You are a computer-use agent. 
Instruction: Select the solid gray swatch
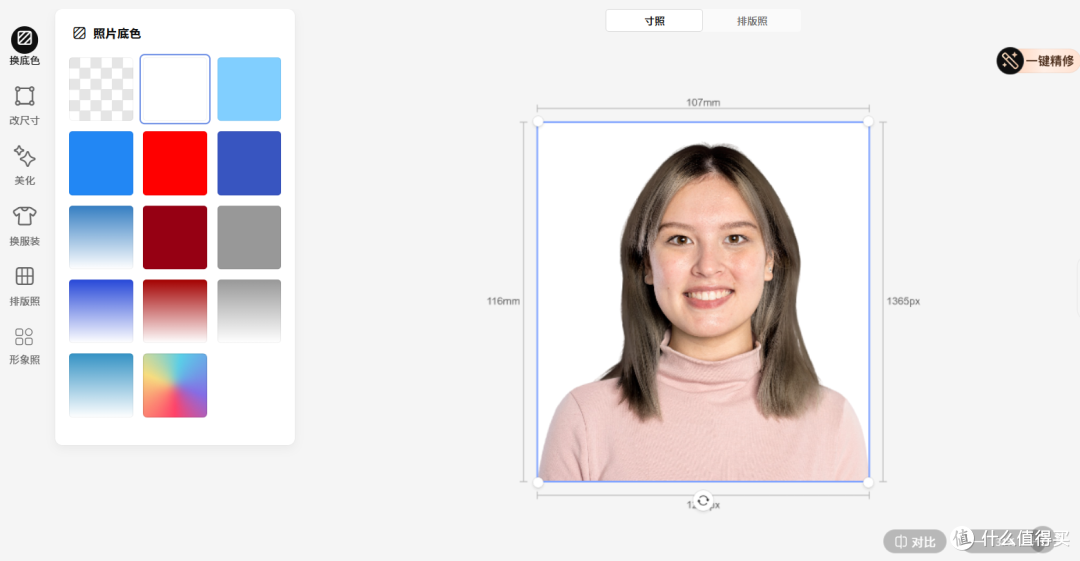(x=249, y=237)
